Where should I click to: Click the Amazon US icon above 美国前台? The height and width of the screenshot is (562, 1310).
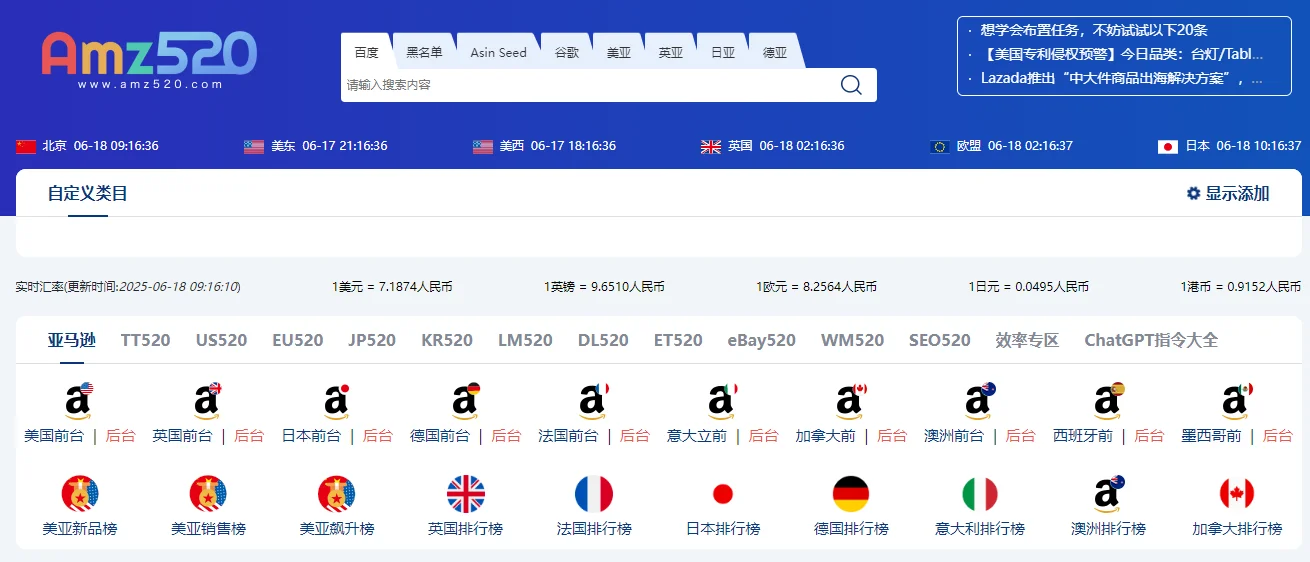coord(79,400)
